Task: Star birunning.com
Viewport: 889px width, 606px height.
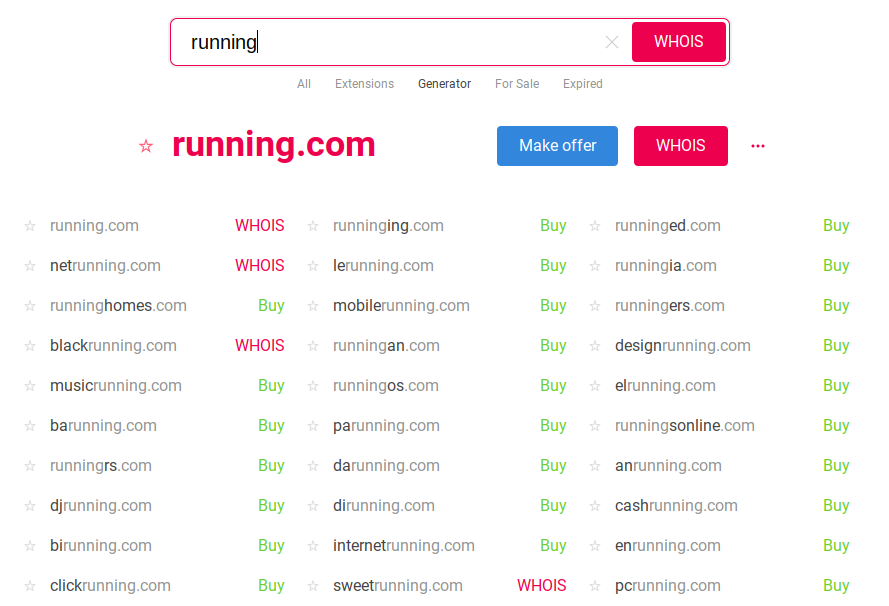Action: [x=30, y=546]
